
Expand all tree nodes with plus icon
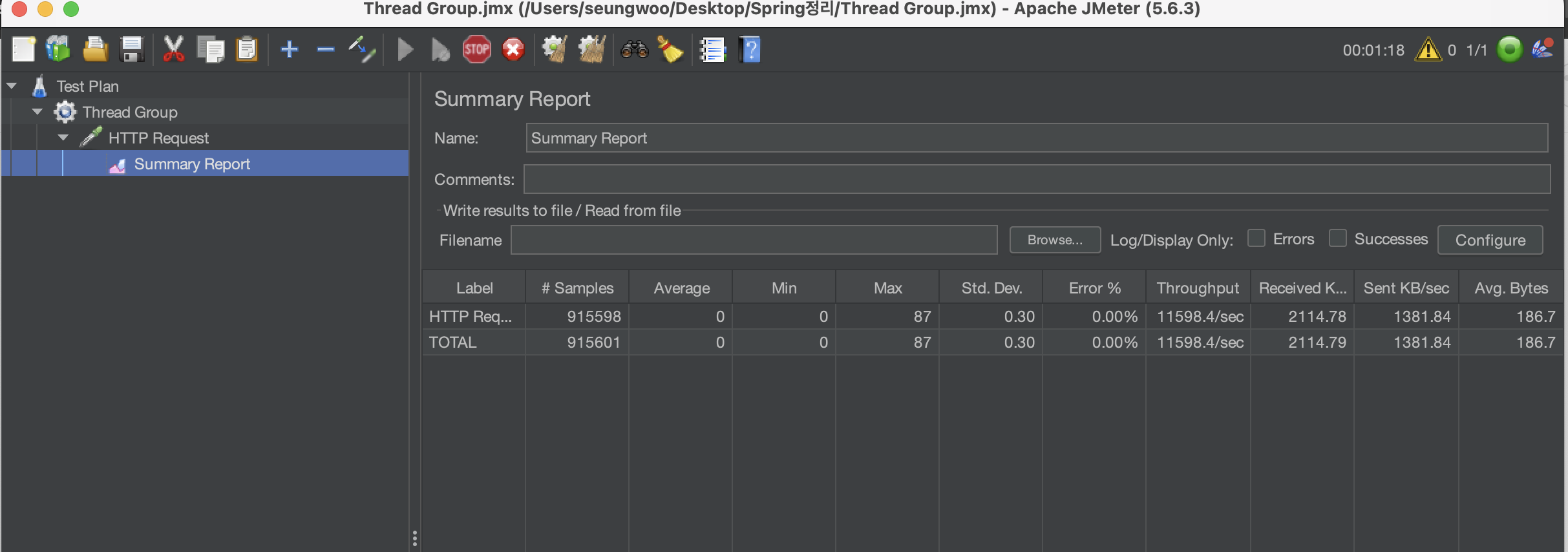point(290,49)
